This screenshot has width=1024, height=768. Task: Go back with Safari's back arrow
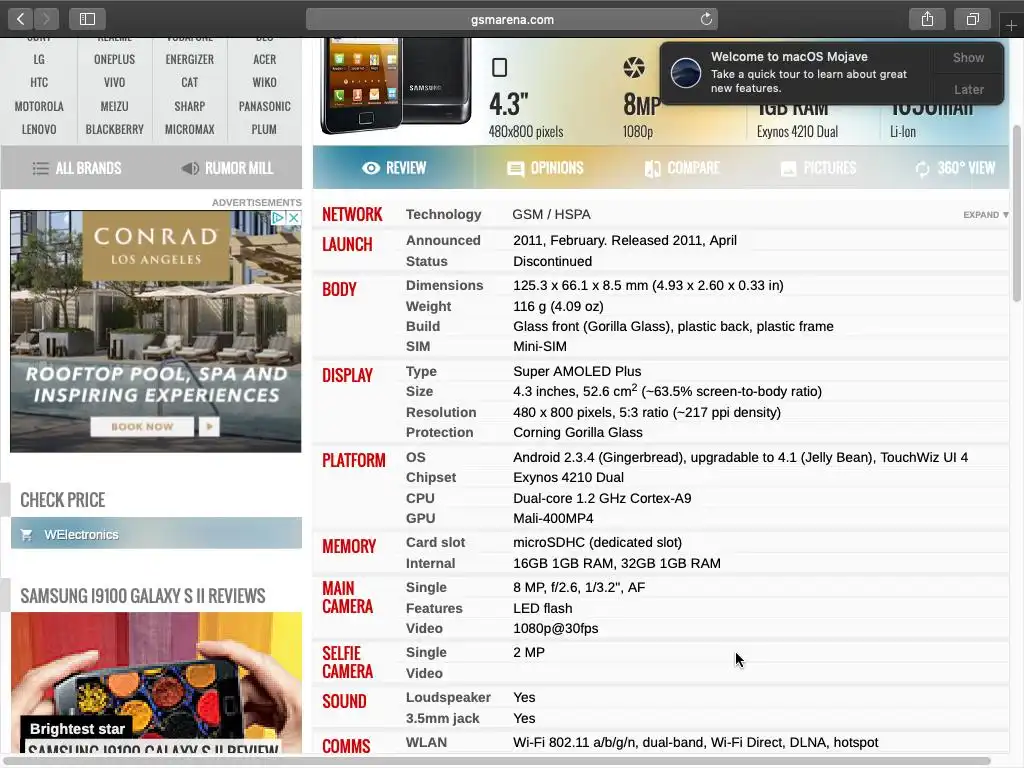coord(21,19)
